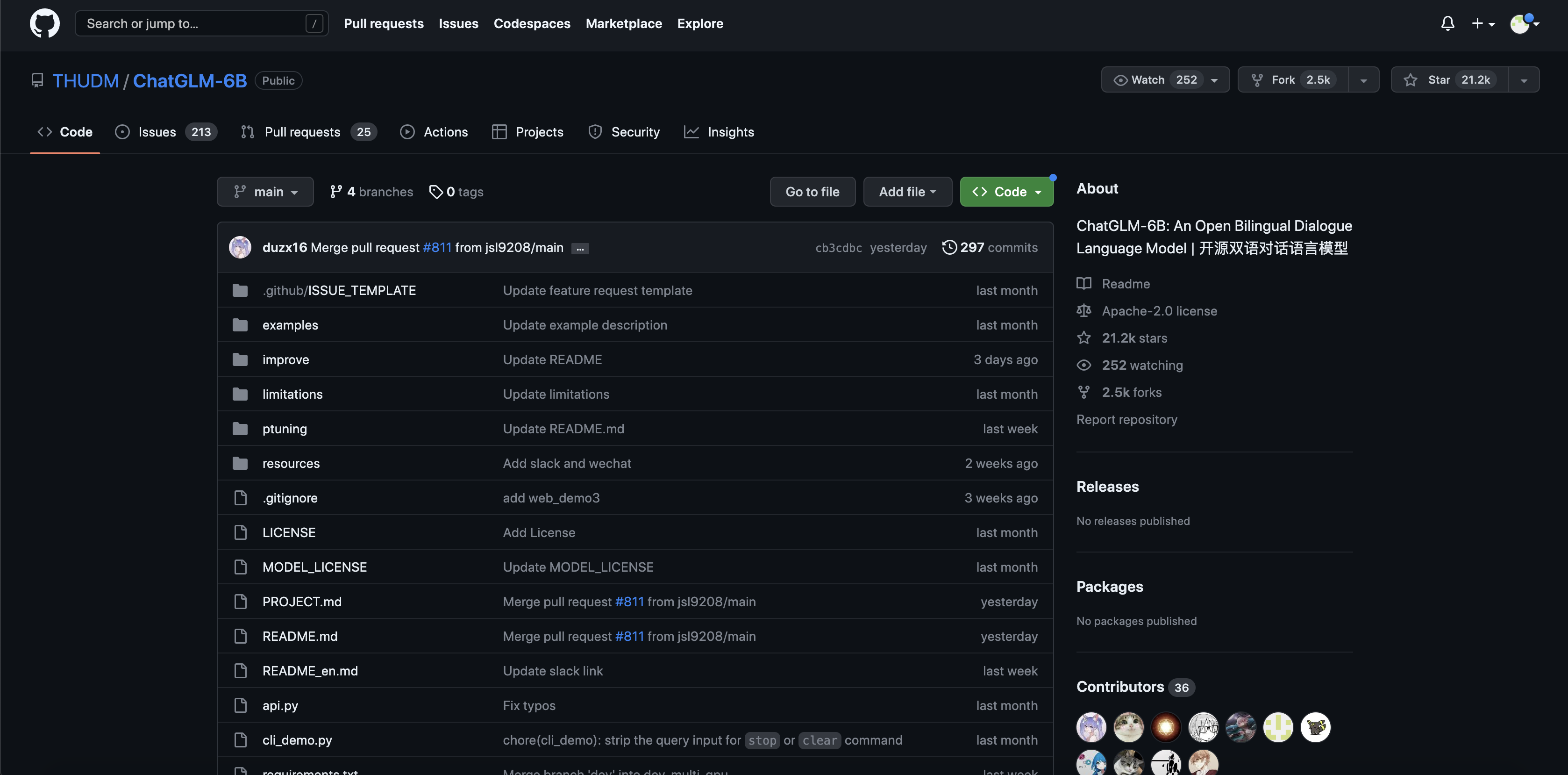Click file icon beside api.py
This screenshot has width=1568, height=775.
coord(241,705)
